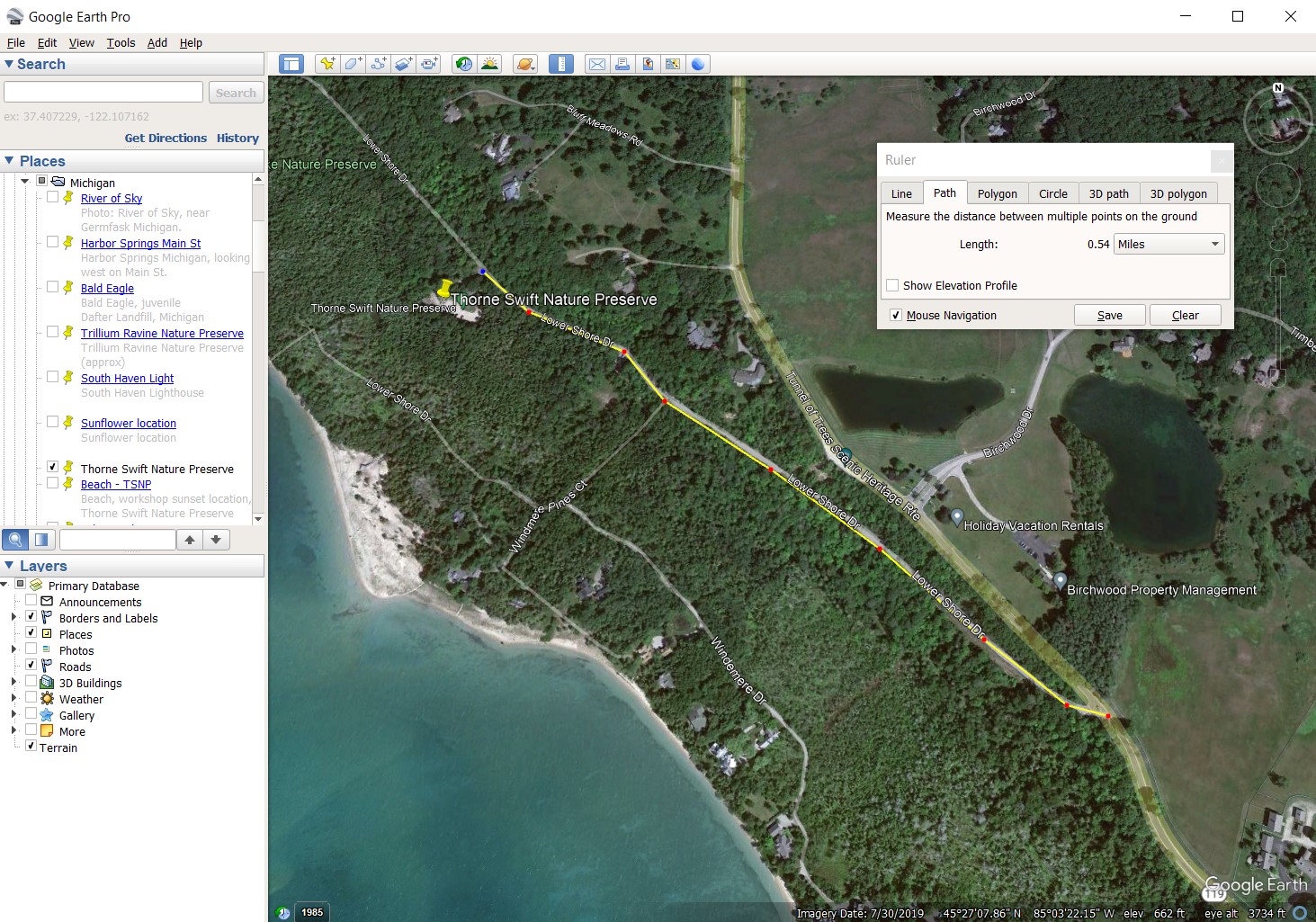Expand the 3D Buildings layer node
The height and width of the screenshot is (922, 1316).
pyautogui.click(x=13, y=682)
